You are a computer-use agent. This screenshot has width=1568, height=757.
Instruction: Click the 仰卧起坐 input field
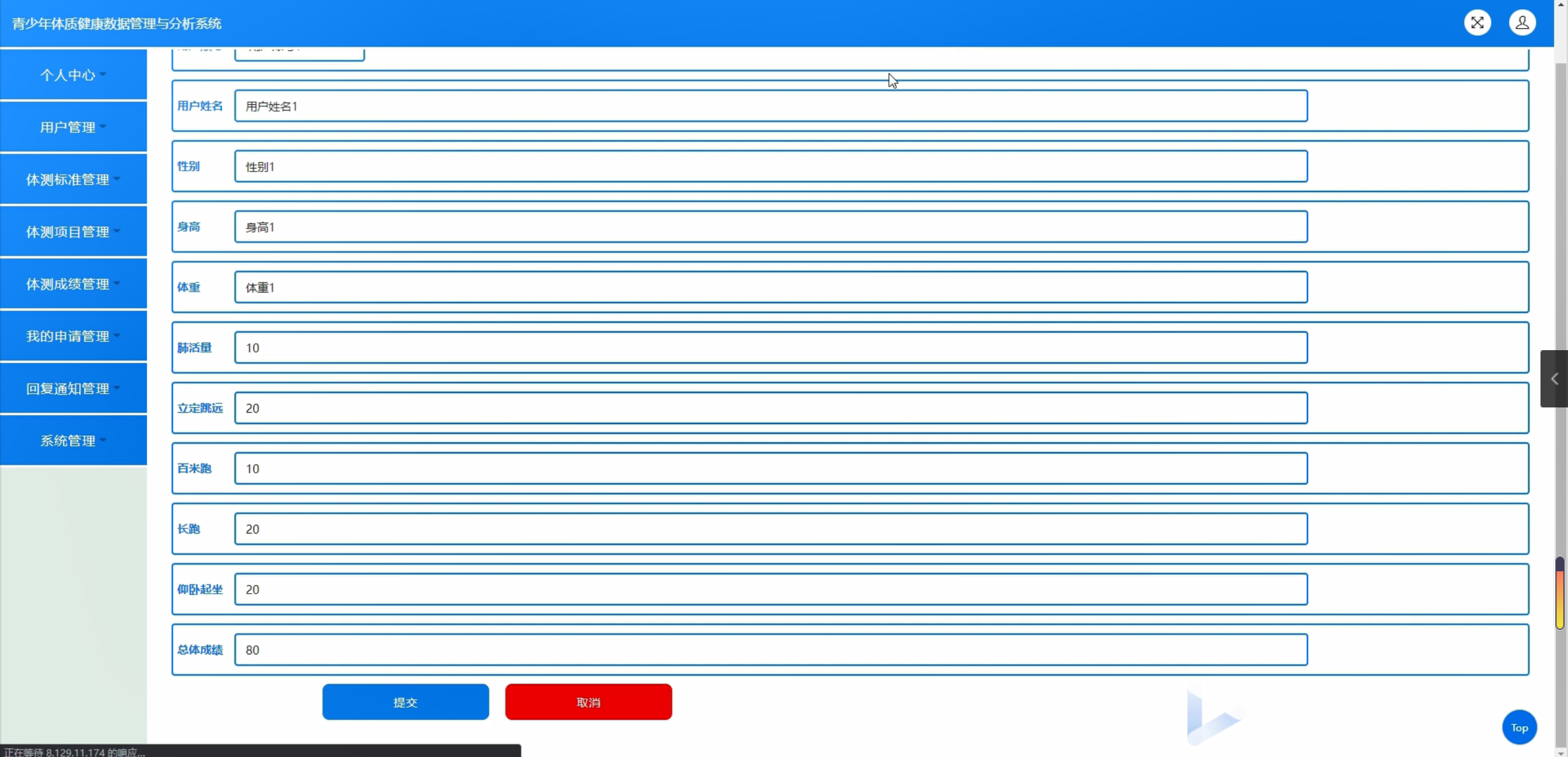click(x=770, y=590)
